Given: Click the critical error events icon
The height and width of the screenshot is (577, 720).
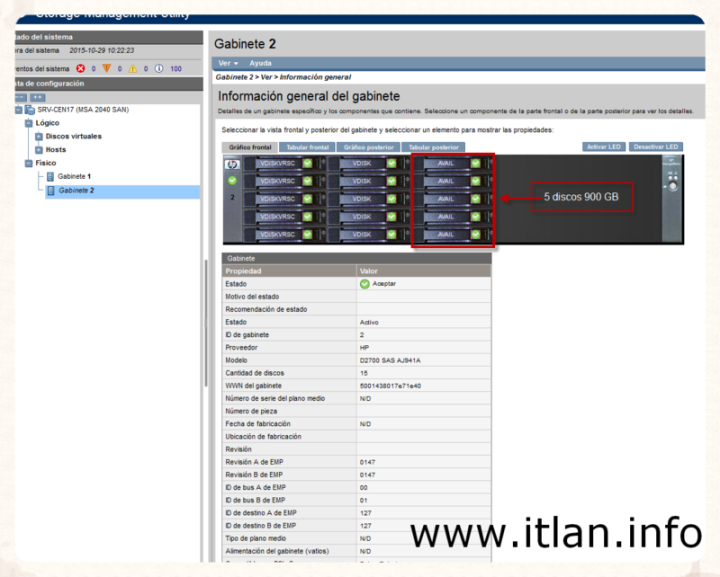Looking at the screenshot, I should pos(81,69).
